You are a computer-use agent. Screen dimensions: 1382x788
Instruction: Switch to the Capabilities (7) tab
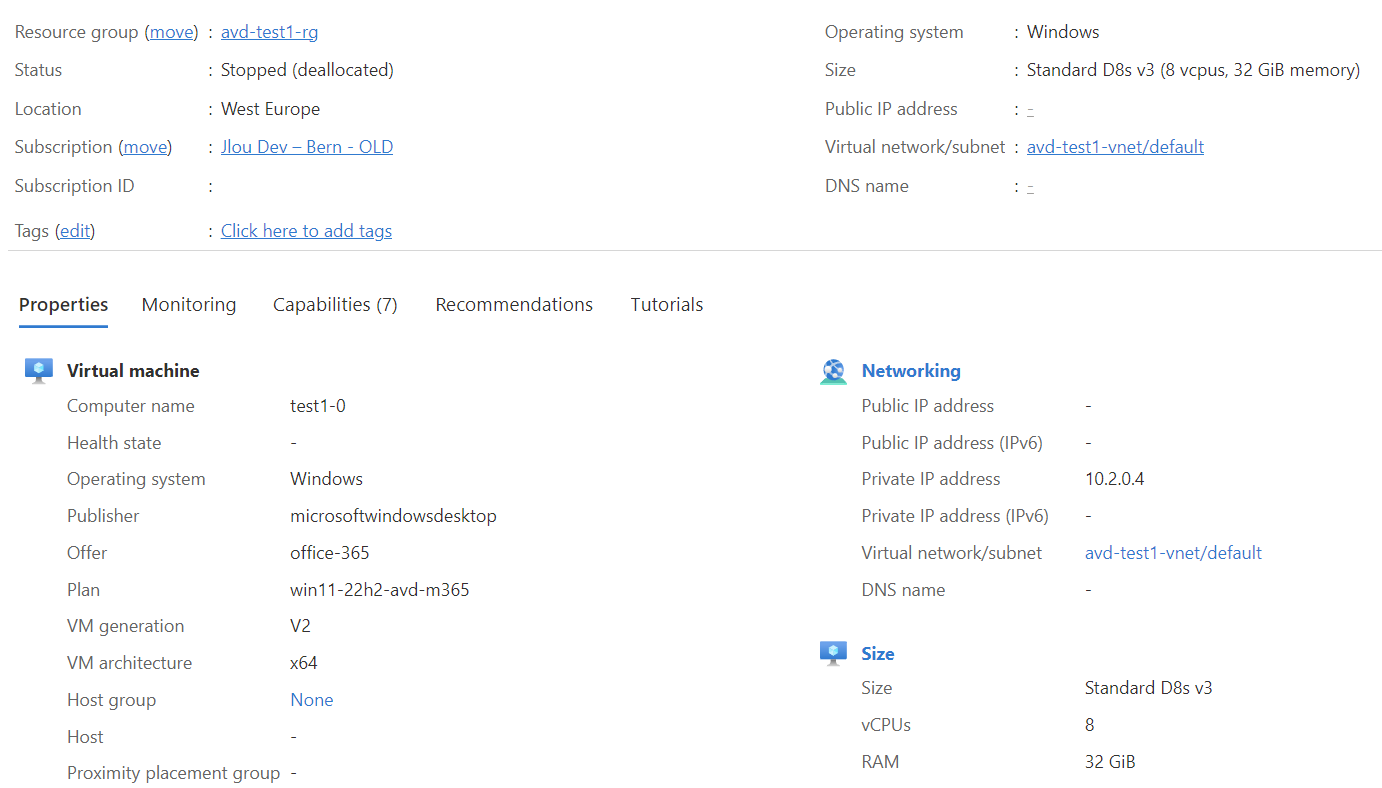[335, 305]
